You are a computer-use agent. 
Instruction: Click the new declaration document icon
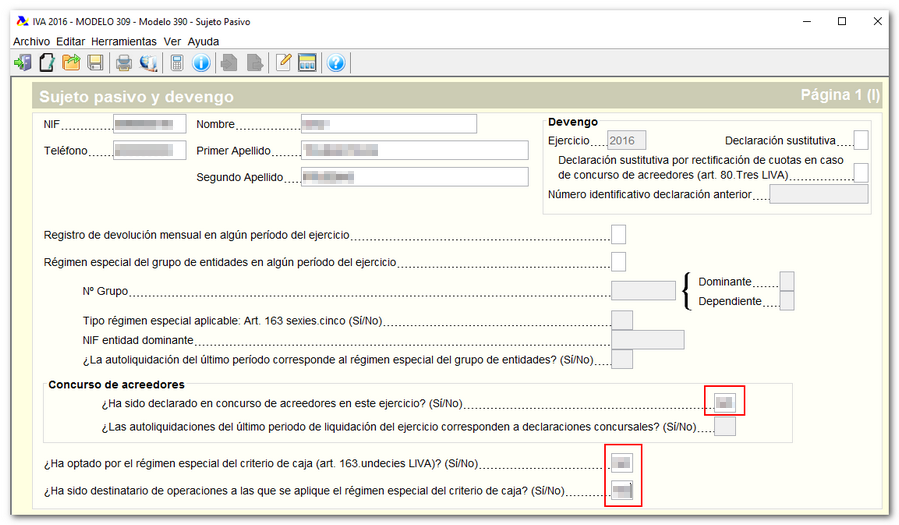point(46,63)
